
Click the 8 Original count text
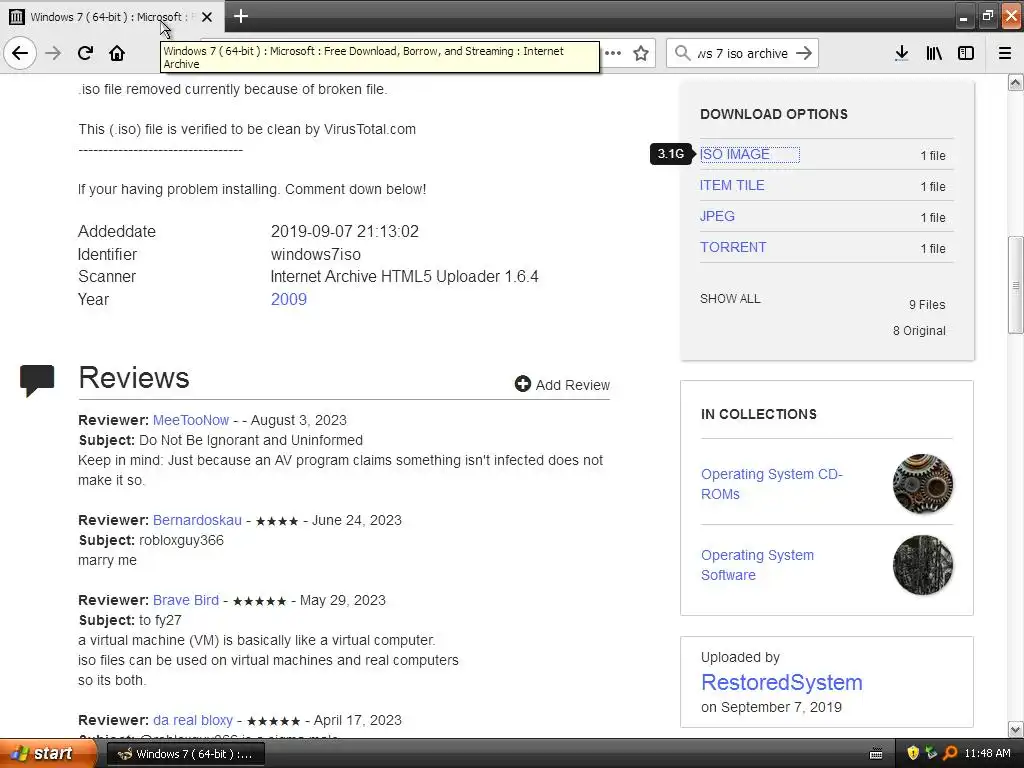(x=919, y=330)
